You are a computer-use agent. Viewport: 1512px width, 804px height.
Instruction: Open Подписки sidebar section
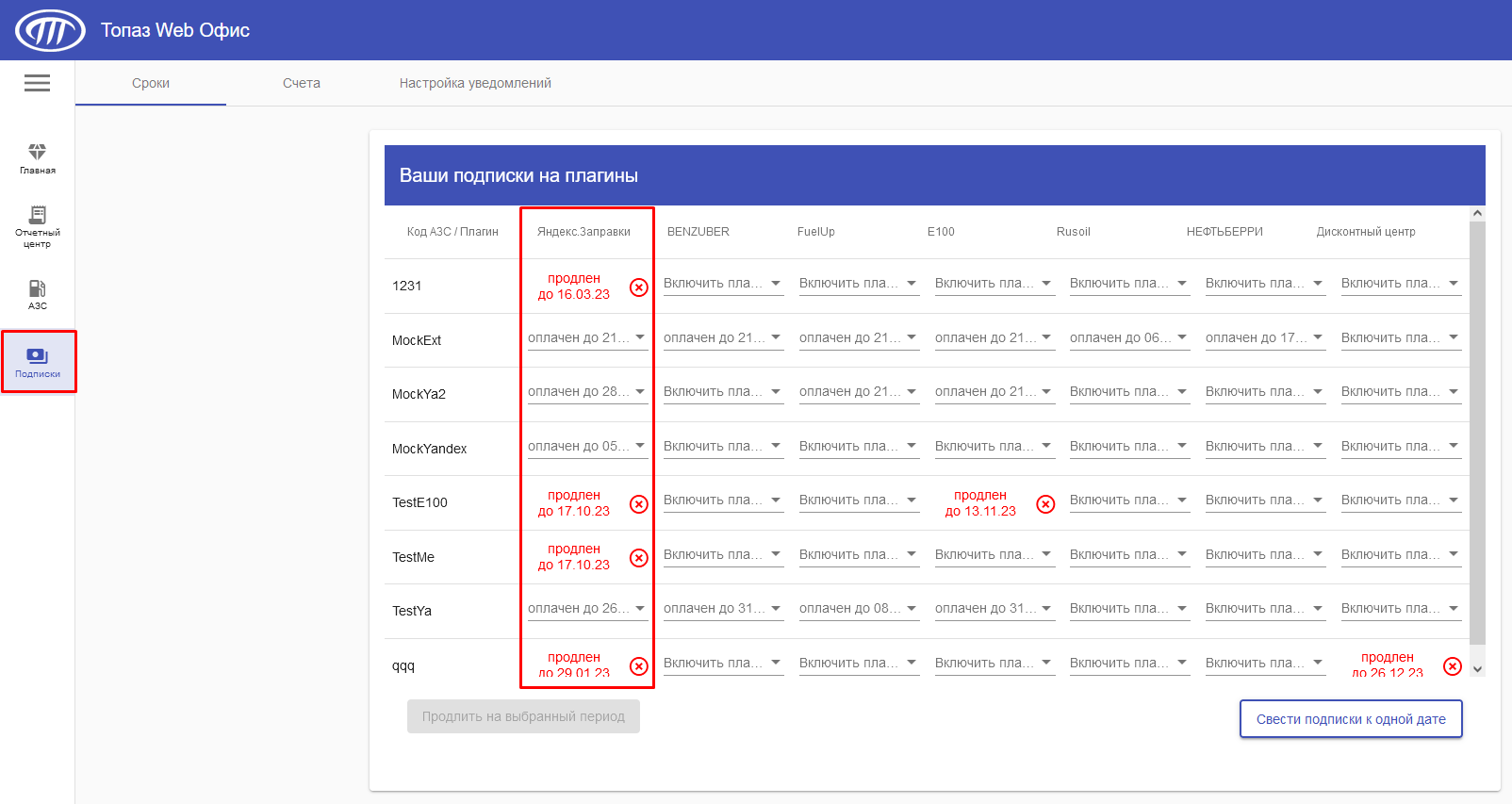click(x=38, y=362)
